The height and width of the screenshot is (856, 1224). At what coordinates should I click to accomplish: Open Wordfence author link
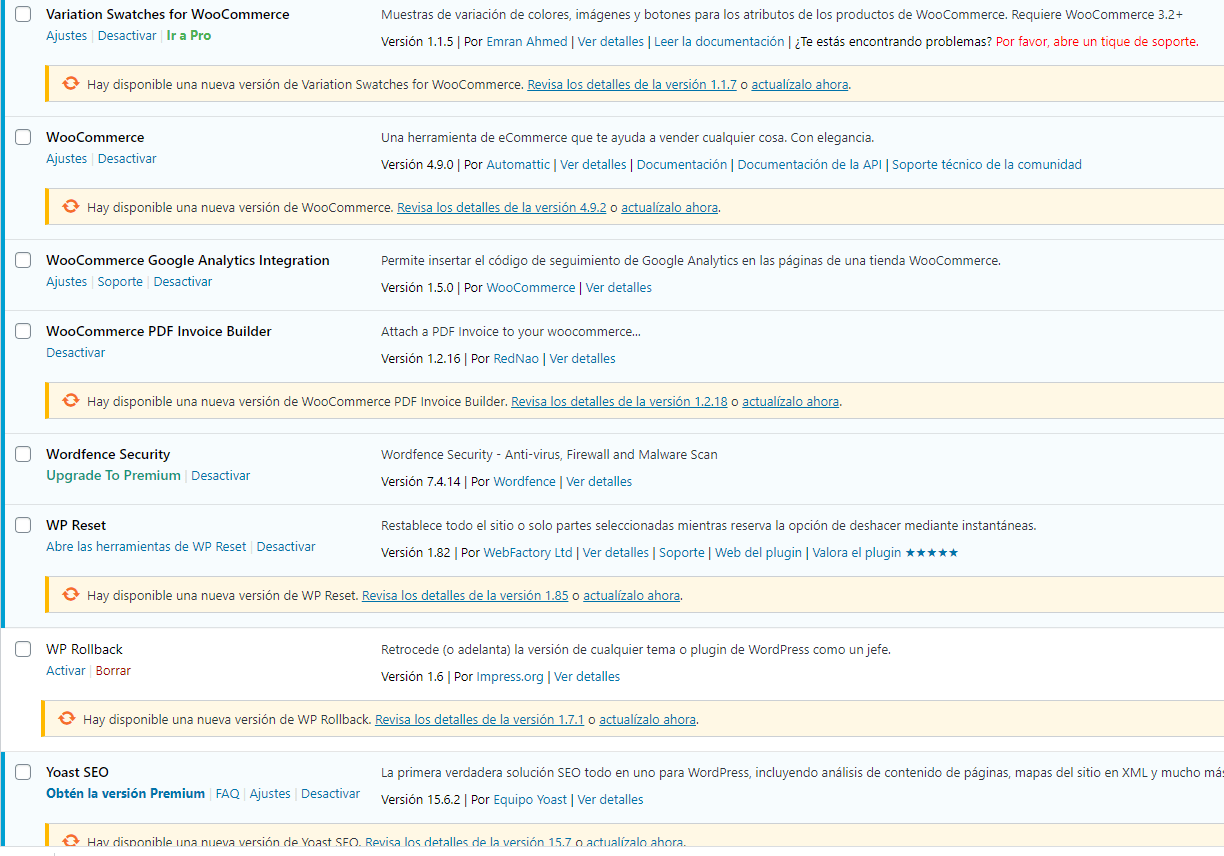tap(524, 482)
